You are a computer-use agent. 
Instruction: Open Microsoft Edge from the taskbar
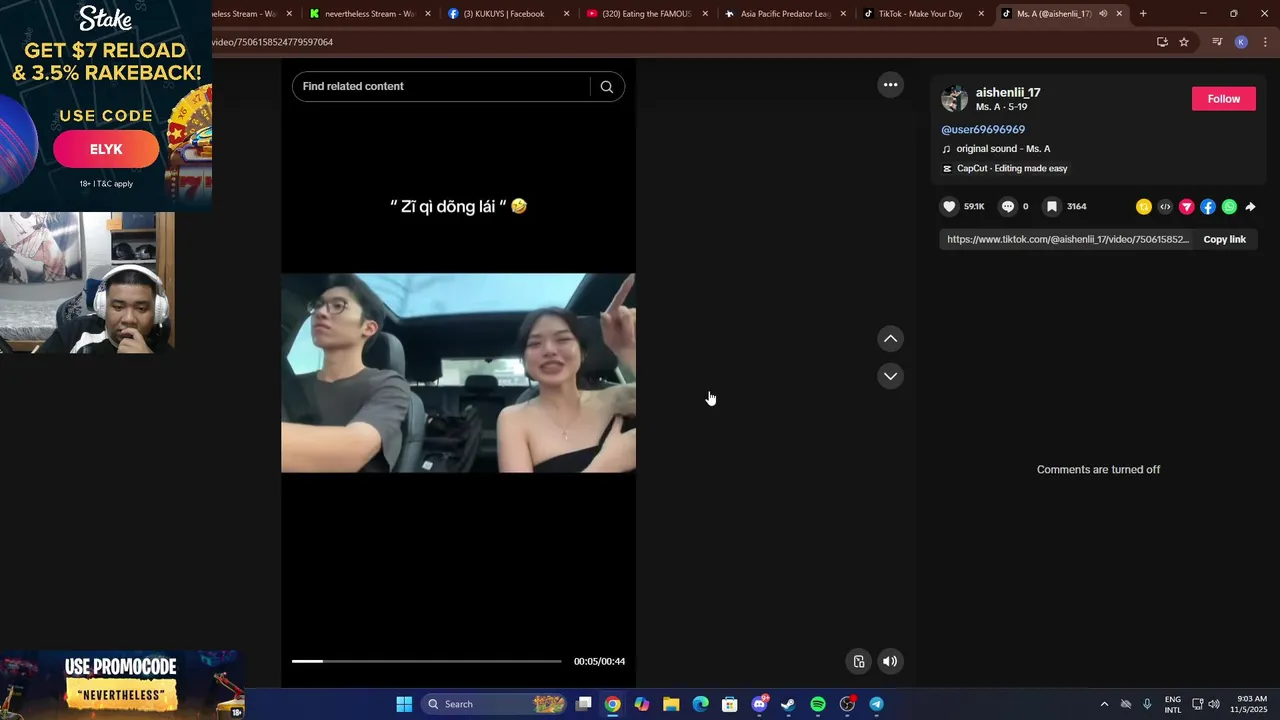(x=700, y=704)
